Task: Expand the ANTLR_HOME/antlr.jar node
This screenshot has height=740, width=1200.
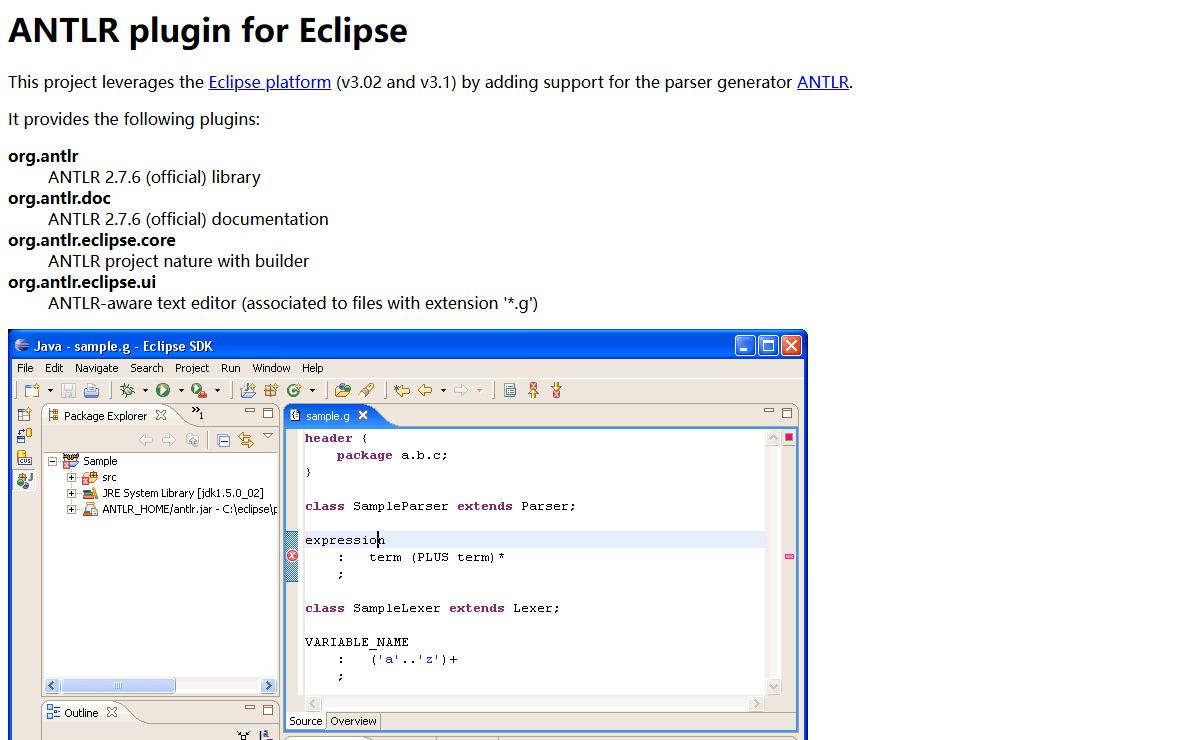Action: [x=72, y=509]
